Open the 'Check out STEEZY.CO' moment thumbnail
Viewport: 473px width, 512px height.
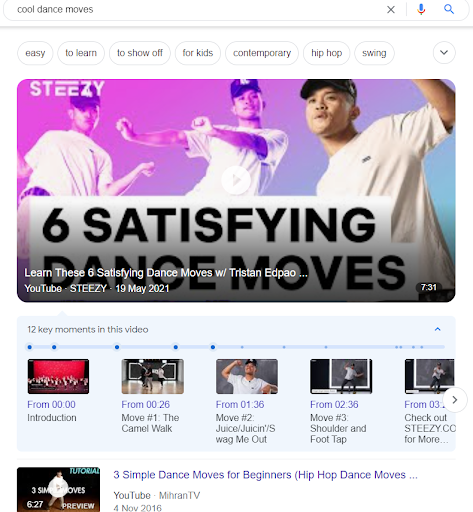click(x=429, y=376)
